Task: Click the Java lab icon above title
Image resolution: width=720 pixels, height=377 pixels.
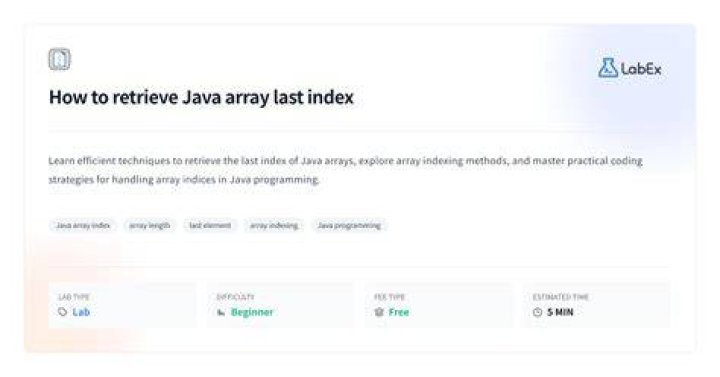Action: point(60,59)
